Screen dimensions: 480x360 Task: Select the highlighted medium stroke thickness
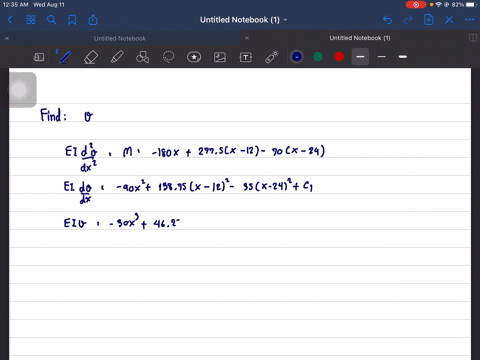tap(360, 57)
